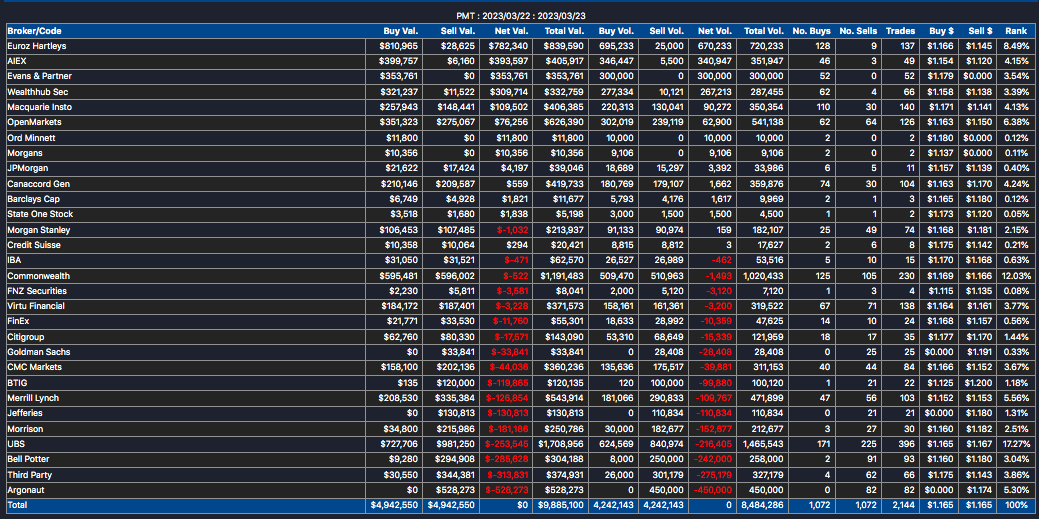
Task: Click the Sell $ column header
Action: coord(980,31)
